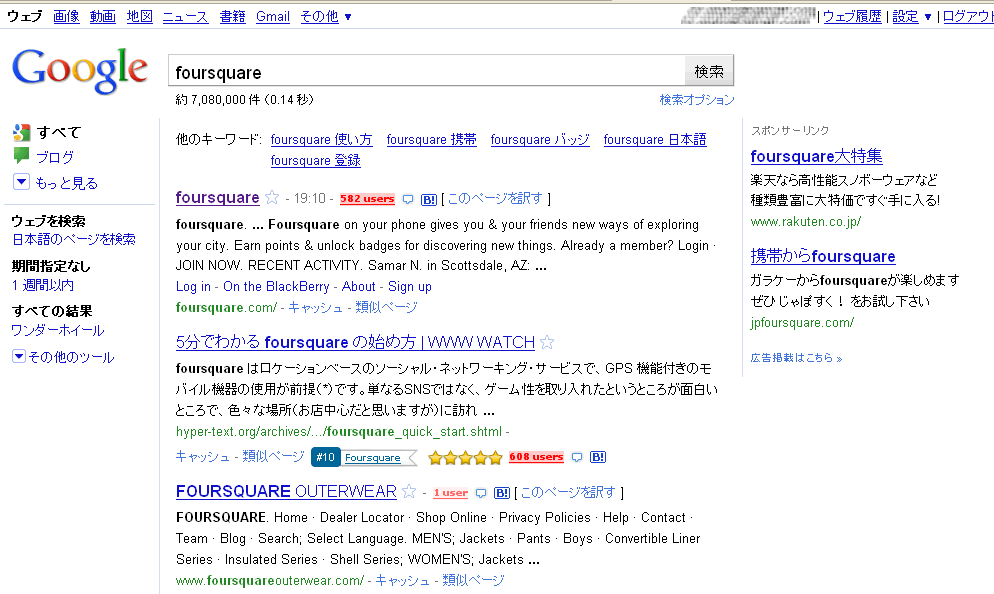994x594 pixels.
Task: Star the foursquare result
Action: [x=272, y=198]
